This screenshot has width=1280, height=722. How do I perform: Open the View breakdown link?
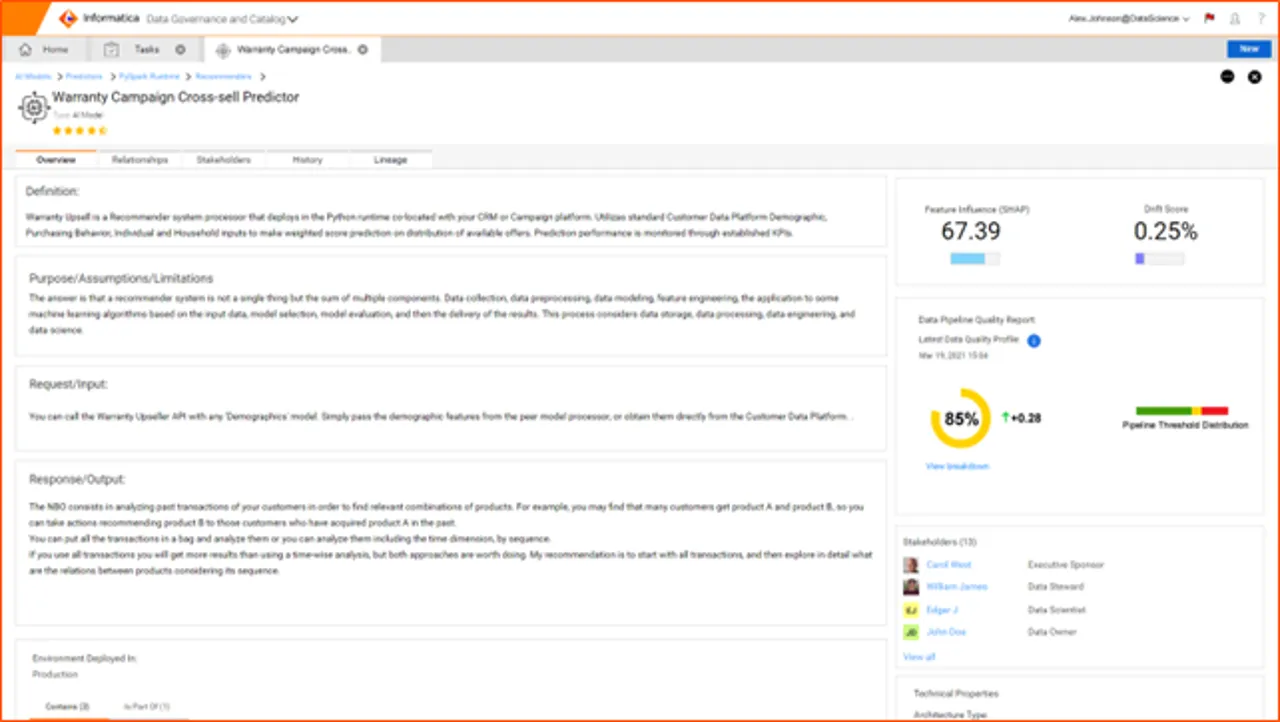[958, 466]
